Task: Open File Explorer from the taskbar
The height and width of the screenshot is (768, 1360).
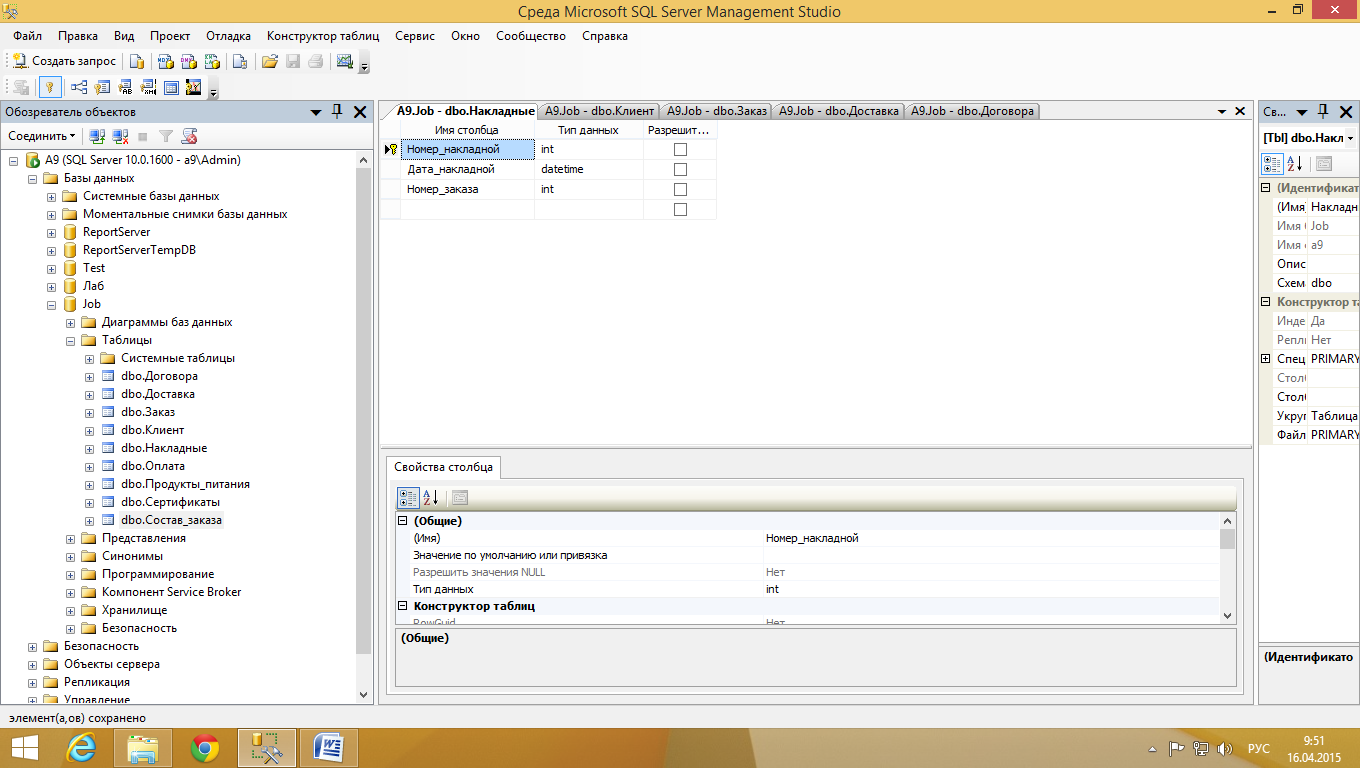Action: click(x=143, y=747)
